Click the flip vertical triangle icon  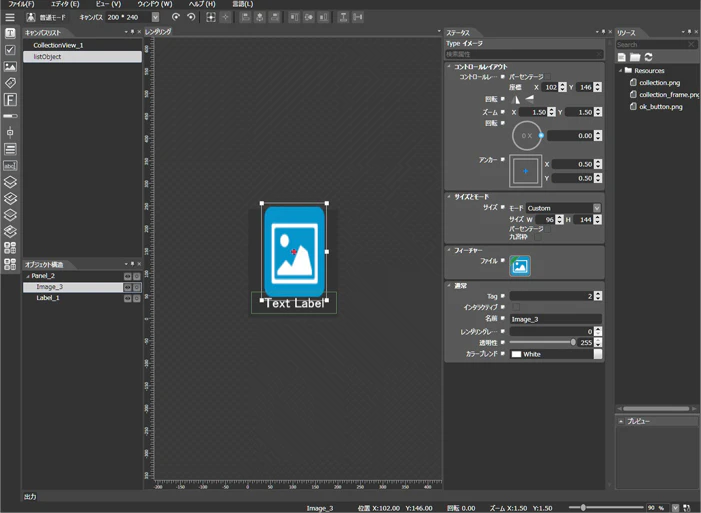[529, 99]
